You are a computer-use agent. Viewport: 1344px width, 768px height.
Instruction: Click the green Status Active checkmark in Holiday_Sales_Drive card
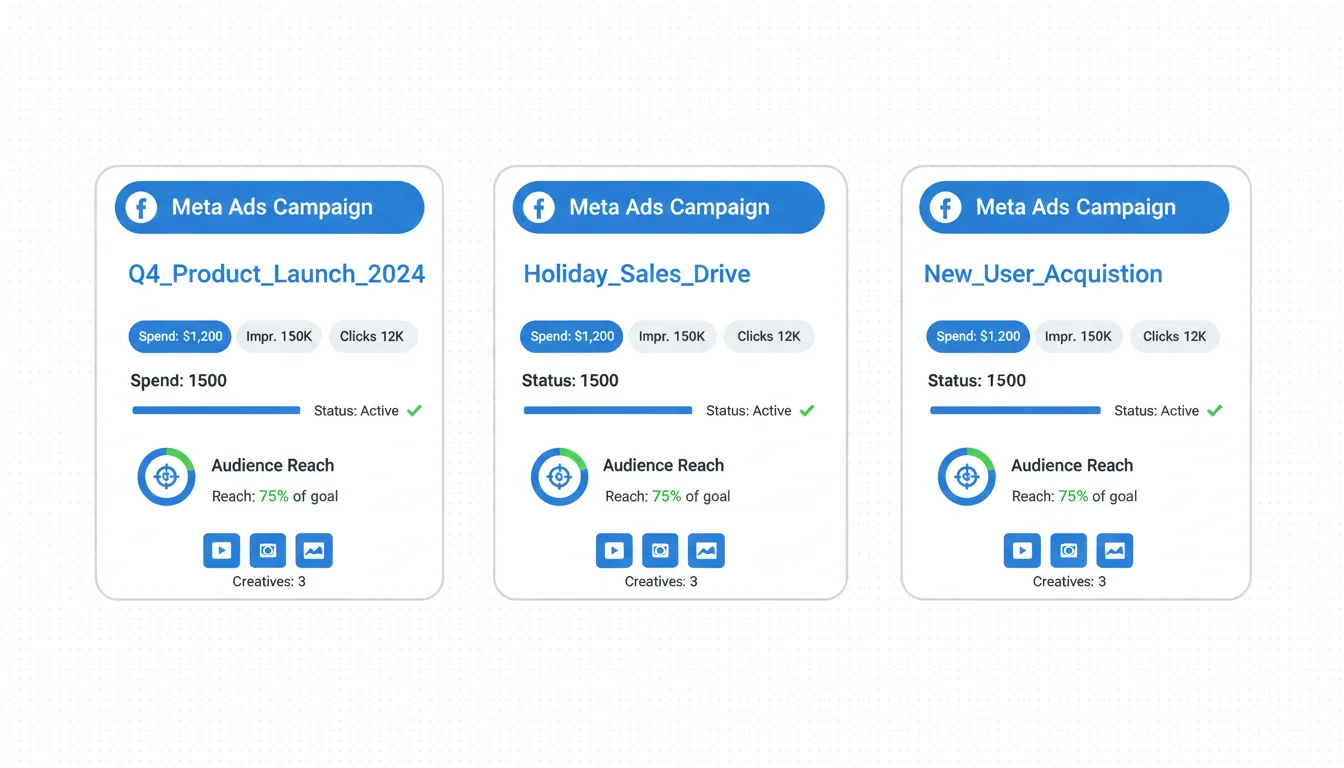click(807, 410)
